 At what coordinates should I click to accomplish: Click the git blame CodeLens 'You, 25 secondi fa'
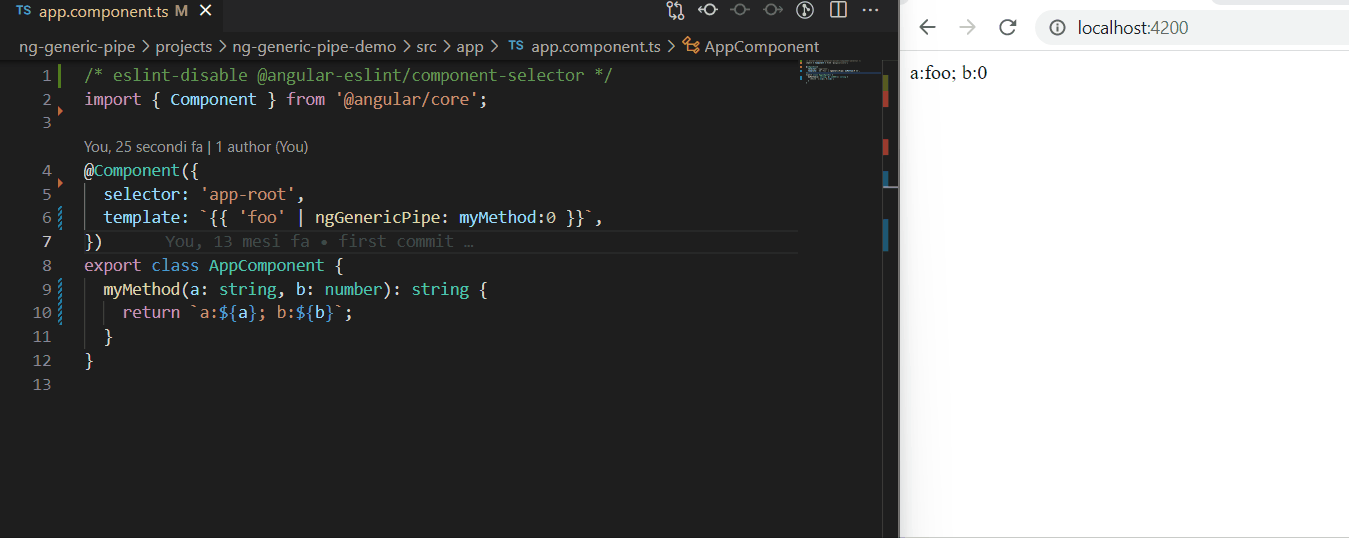(x=143, y=147)
